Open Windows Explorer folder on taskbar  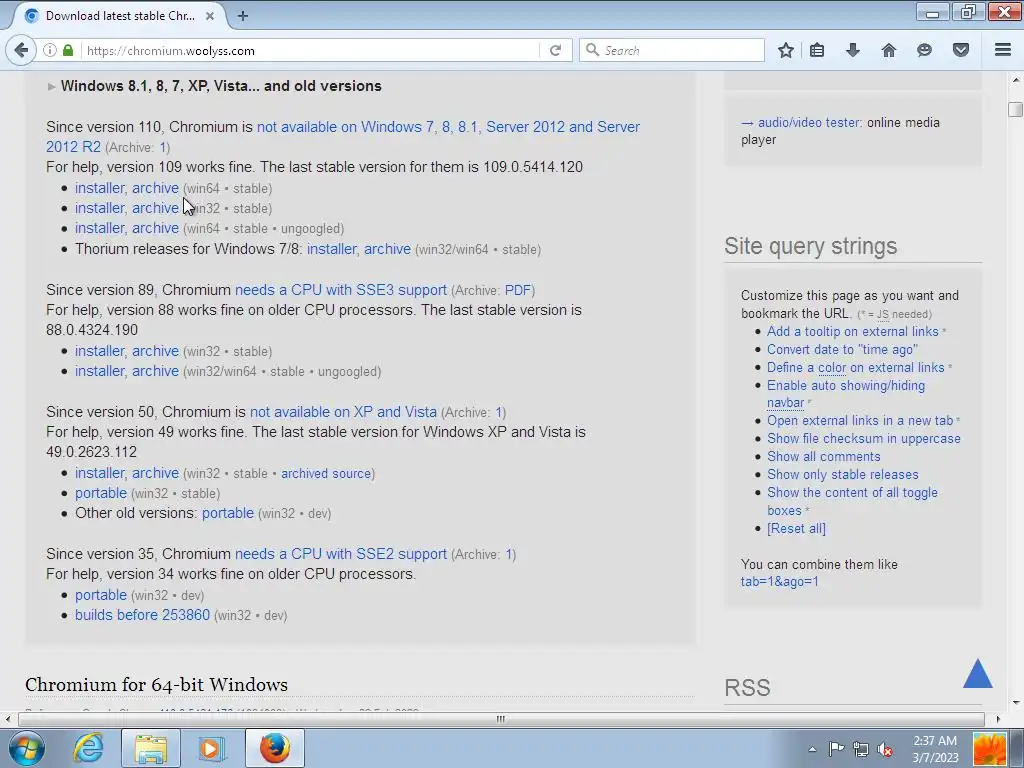pos(151,748)
